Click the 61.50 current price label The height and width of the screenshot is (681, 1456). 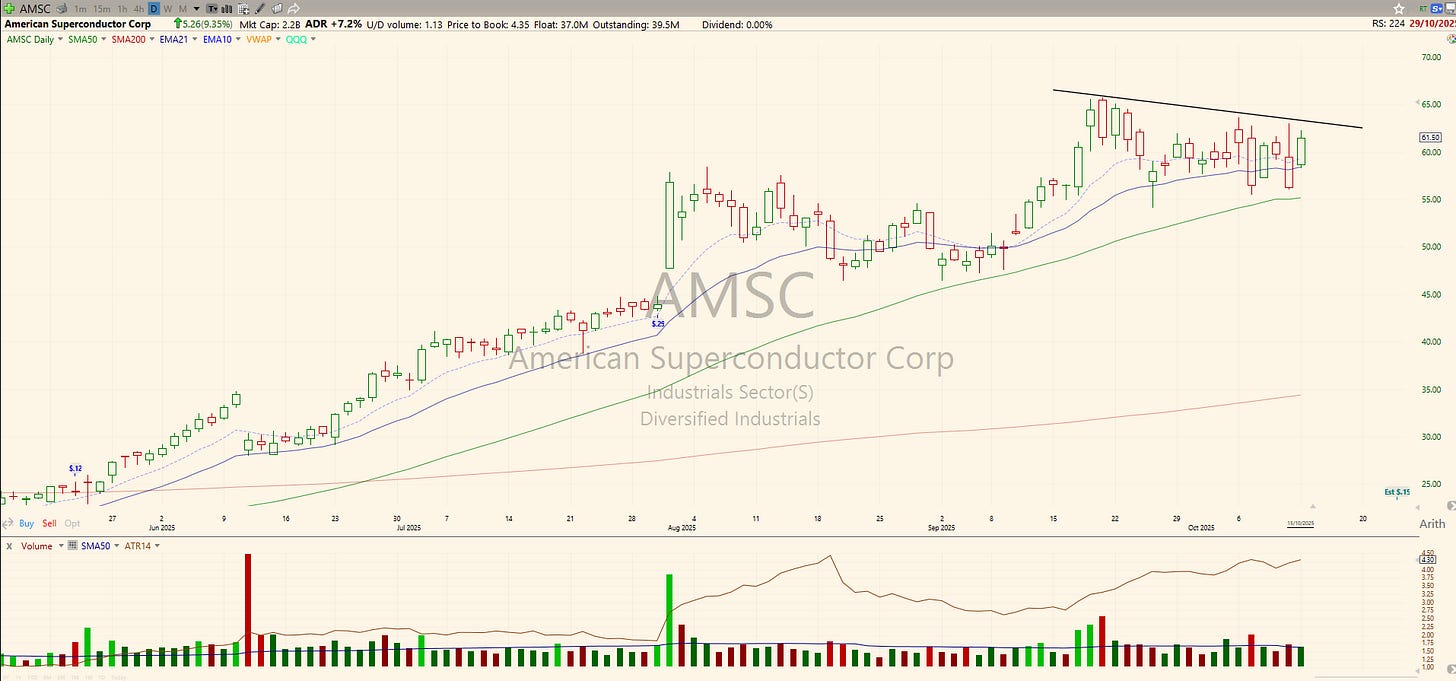click(1430, 137)
